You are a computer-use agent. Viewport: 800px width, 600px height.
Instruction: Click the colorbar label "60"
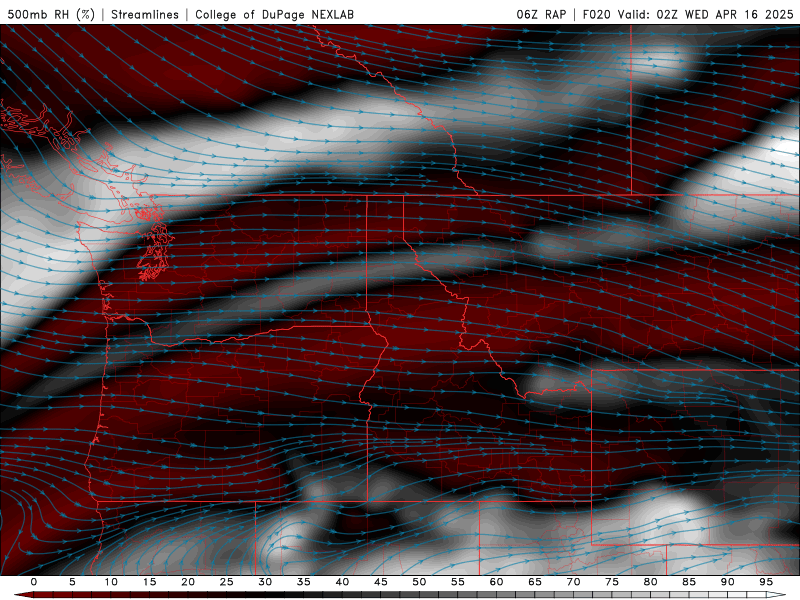pos(496,582)
